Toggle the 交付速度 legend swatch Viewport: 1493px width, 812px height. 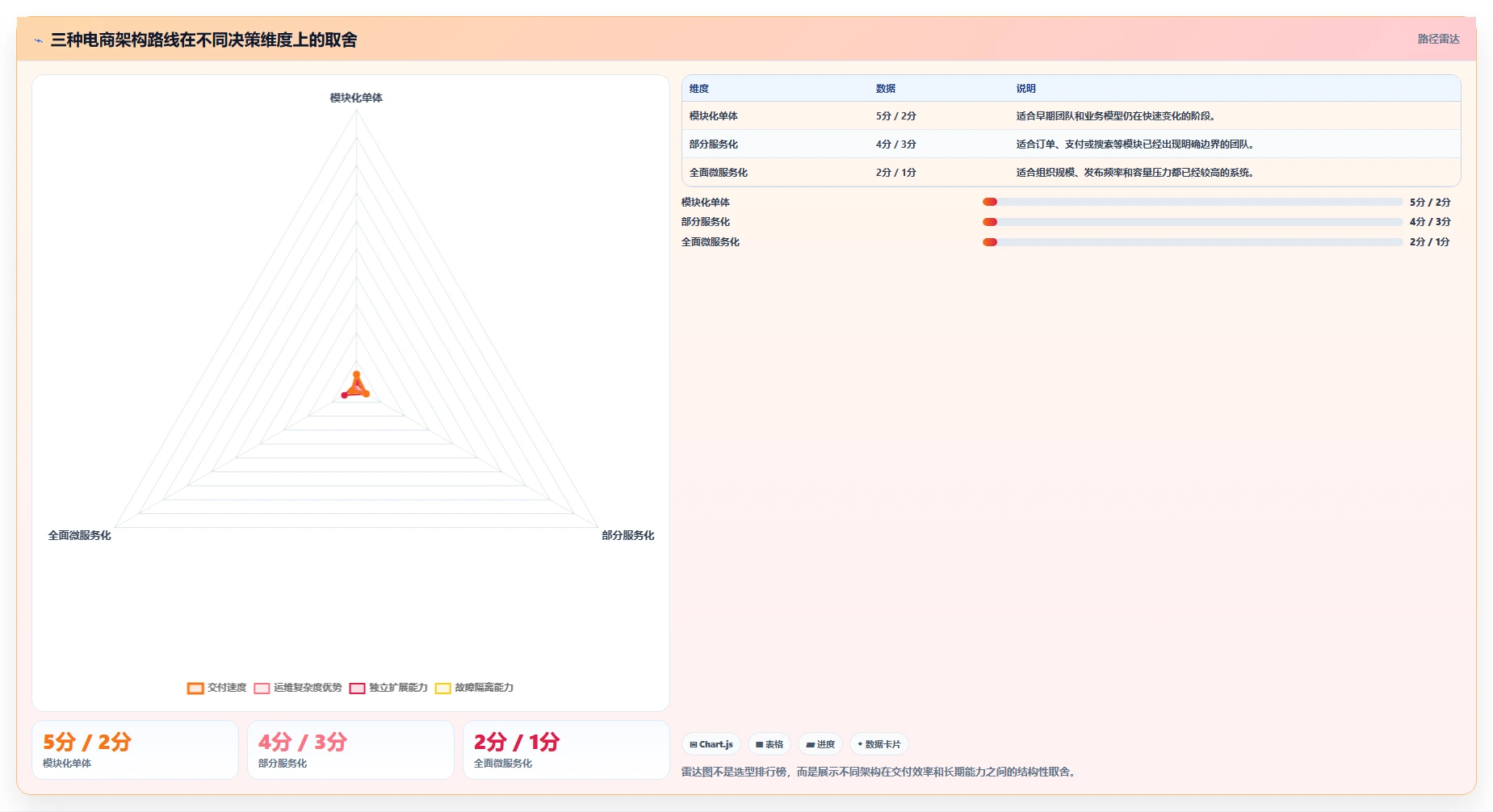pyautogui.click(x=195, y=689)
